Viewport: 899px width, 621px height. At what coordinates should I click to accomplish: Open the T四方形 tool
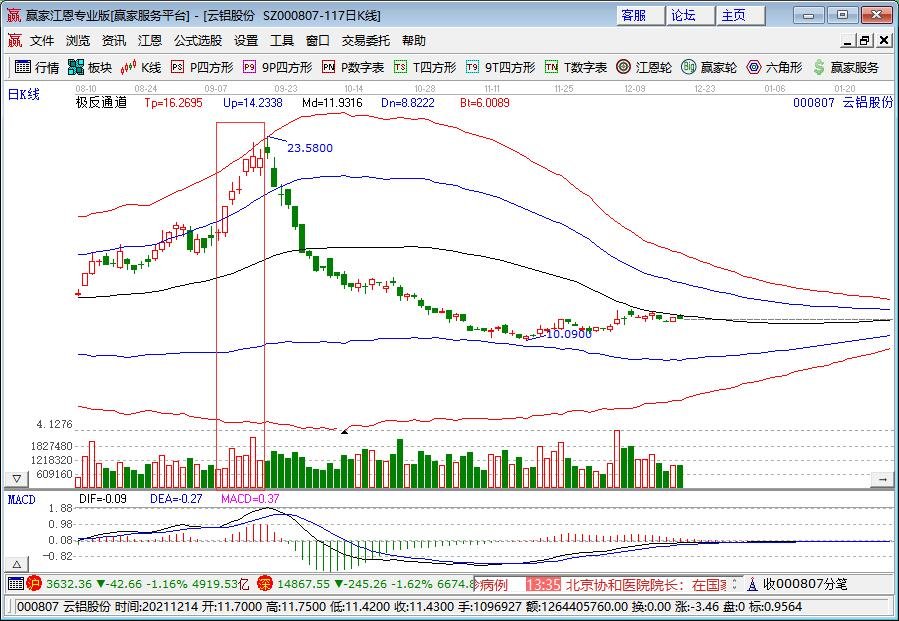click(x=425, y=68)
